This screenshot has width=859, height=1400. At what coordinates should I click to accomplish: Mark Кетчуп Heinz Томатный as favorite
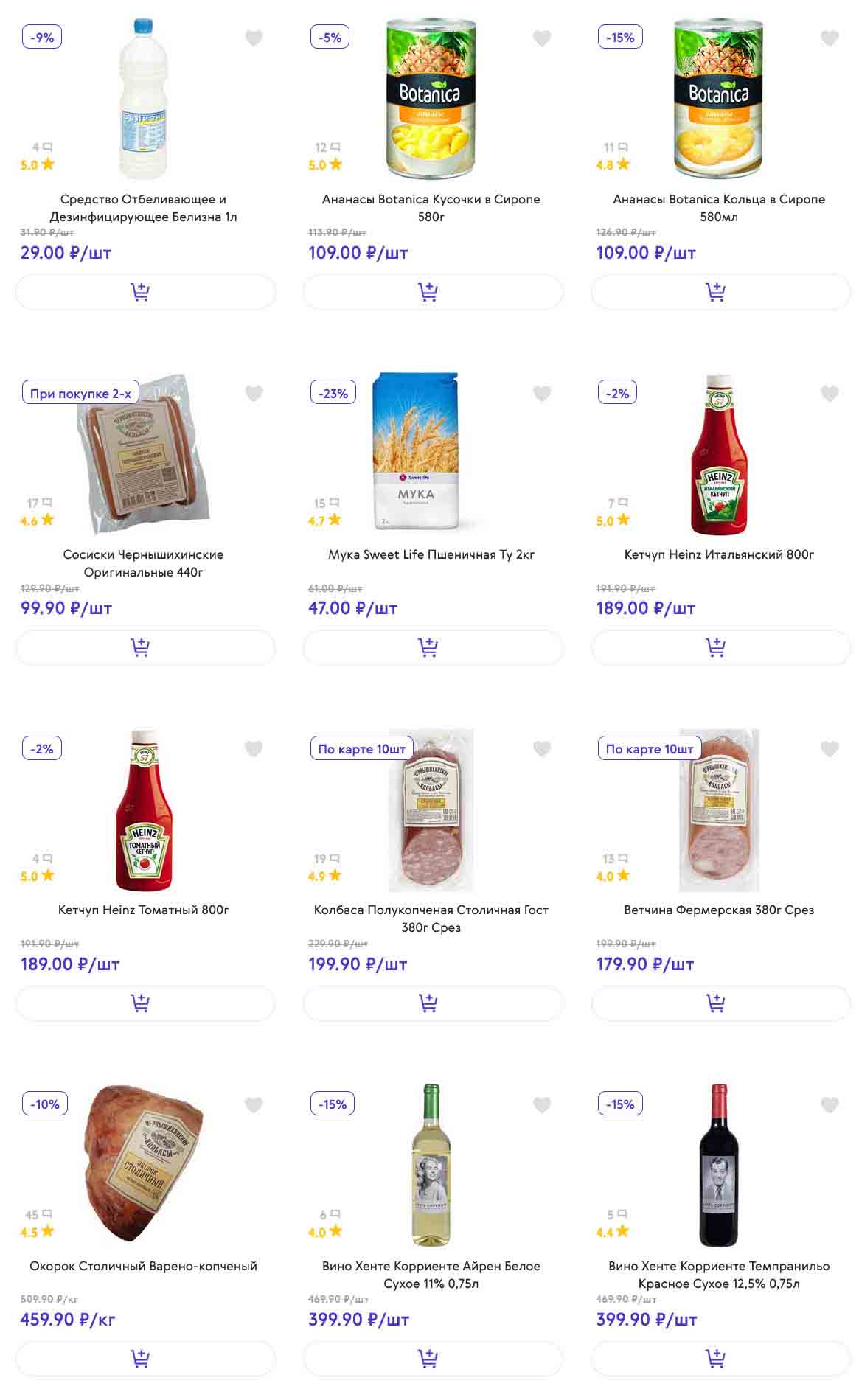254,749
